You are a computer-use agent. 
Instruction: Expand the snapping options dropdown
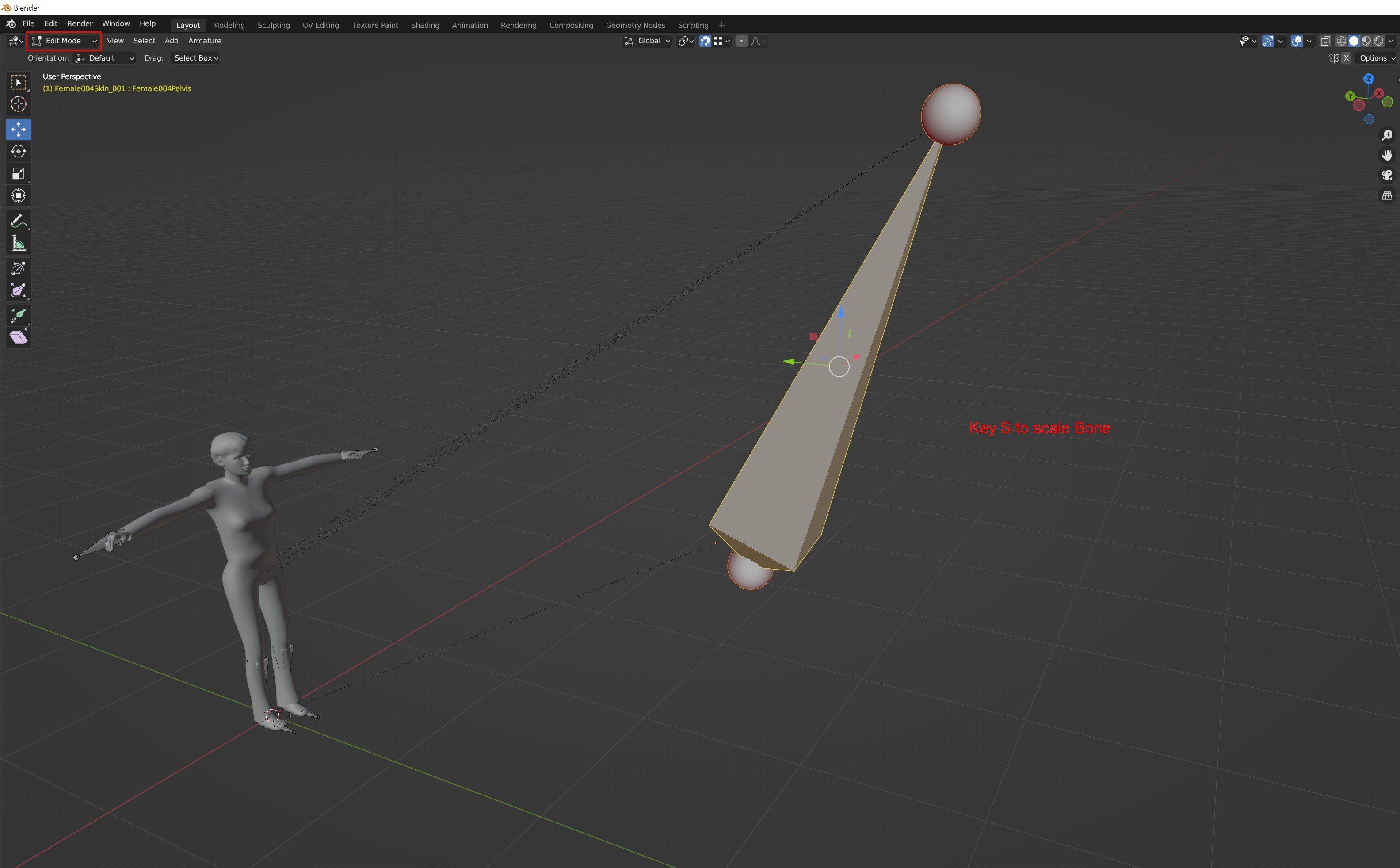tap(721, 41)
